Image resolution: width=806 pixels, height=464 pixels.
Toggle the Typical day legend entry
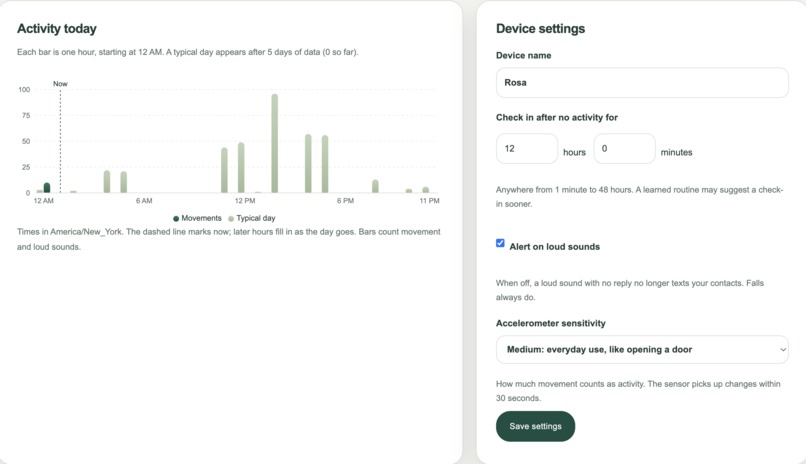[x=252, y=218]
